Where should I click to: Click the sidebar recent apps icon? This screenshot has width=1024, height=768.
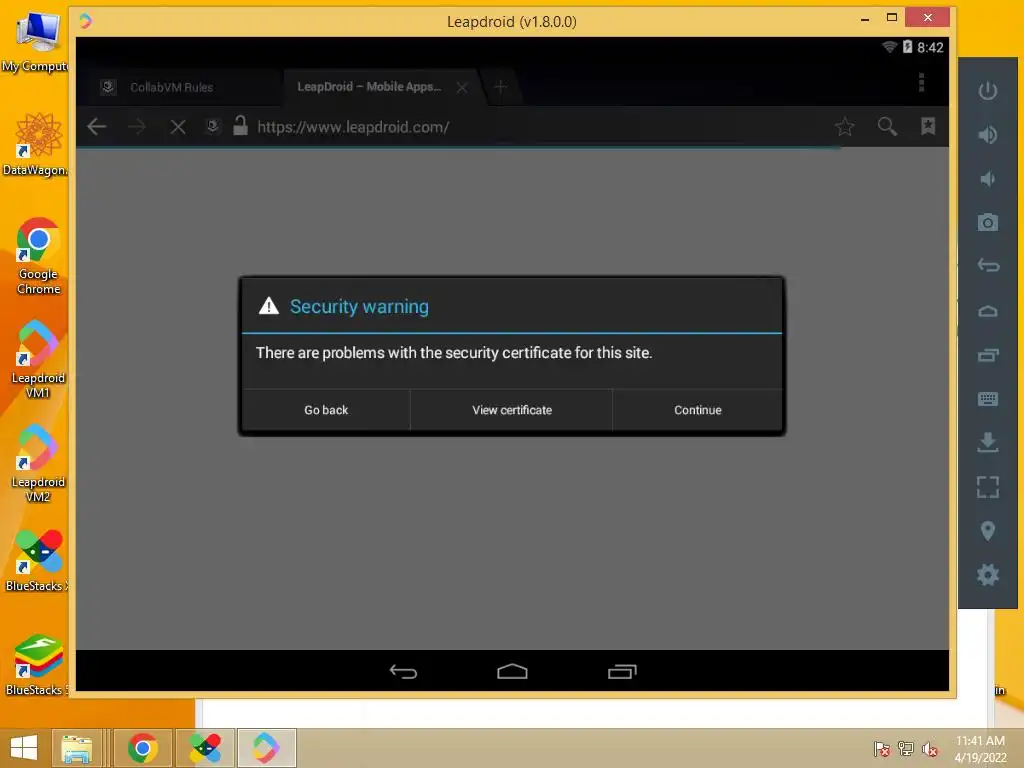[987, 355]
